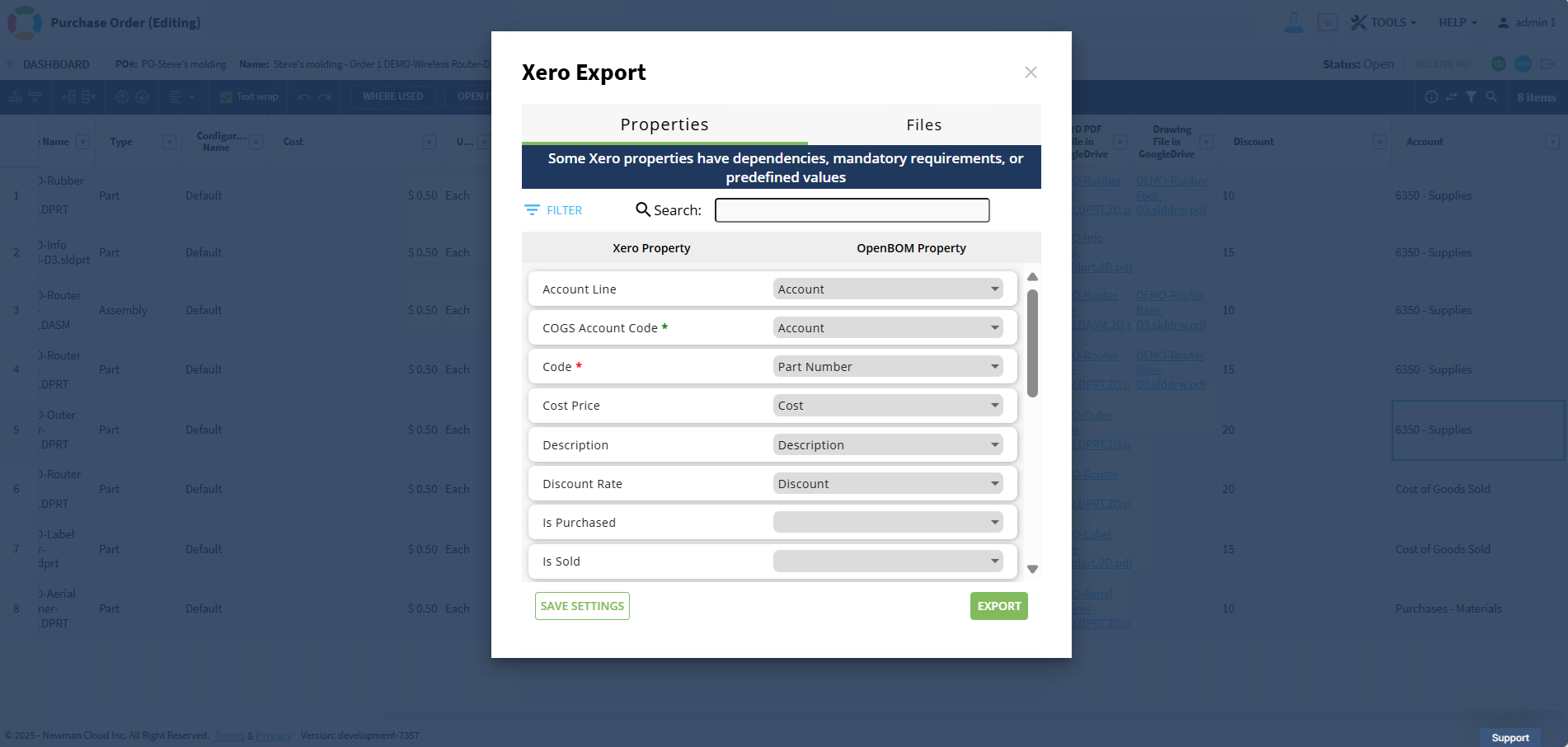1568x747 pixels.
Task: Toggle the Text wrap checkbox
Action: (x=226, y=97)
